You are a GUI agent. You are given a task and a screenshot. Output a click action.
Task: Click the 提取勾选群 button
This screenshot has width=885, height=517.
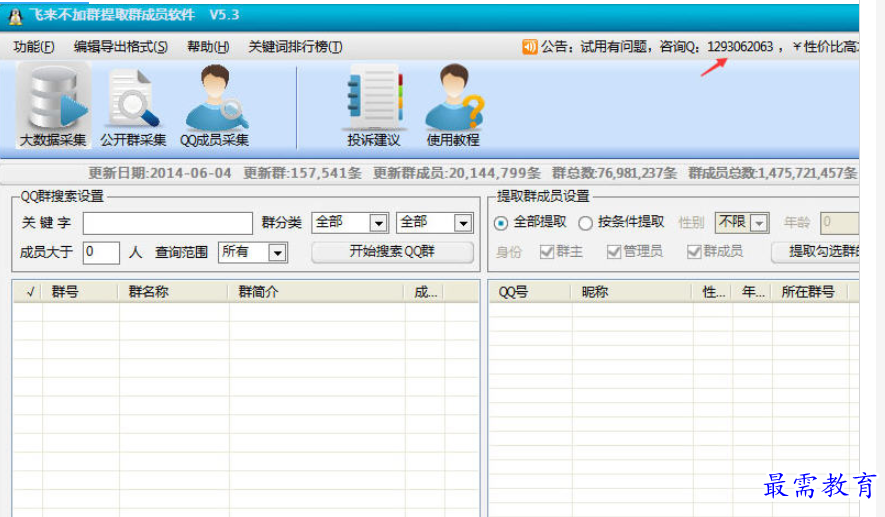[x=816, y=252]
